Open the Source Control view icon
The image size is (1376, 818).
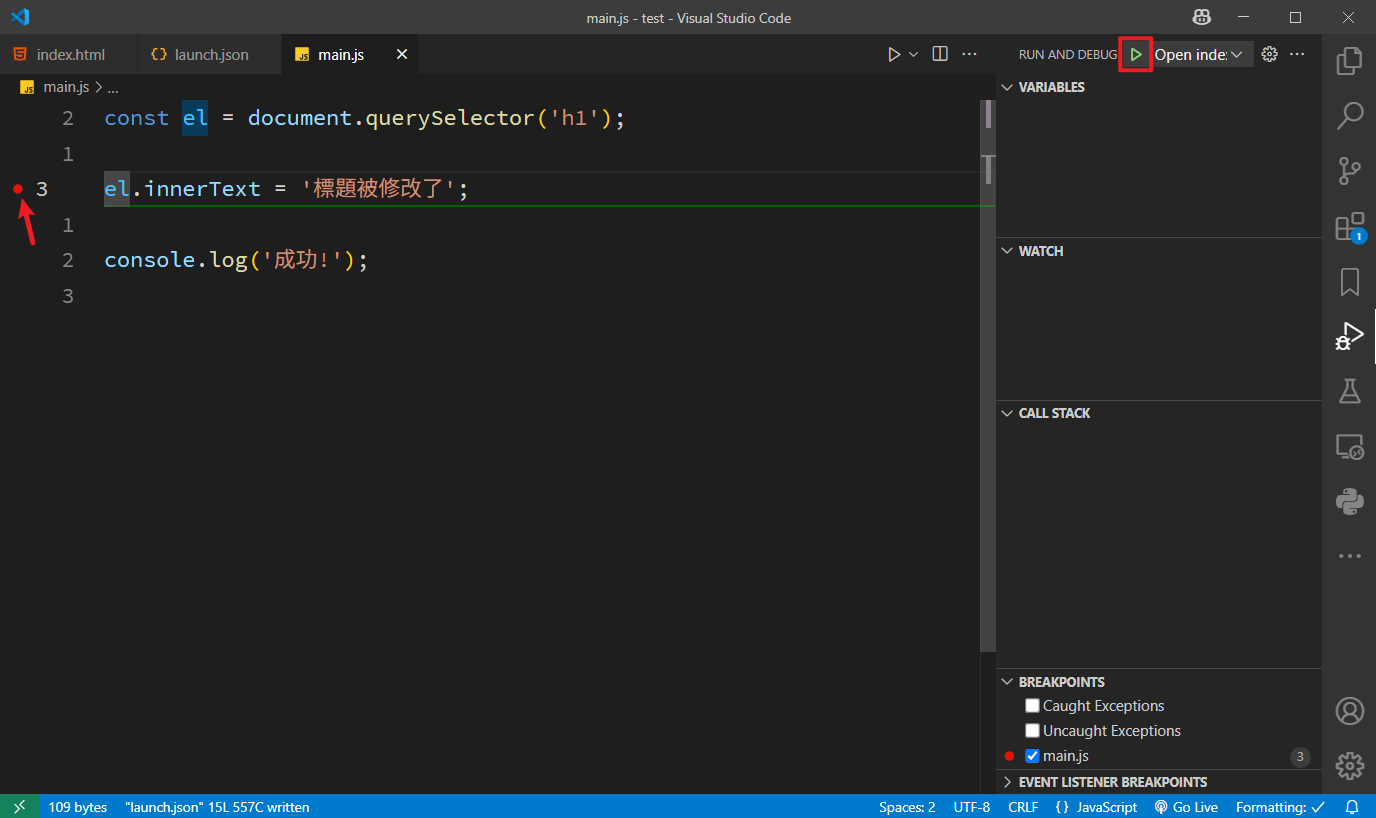1349,171
